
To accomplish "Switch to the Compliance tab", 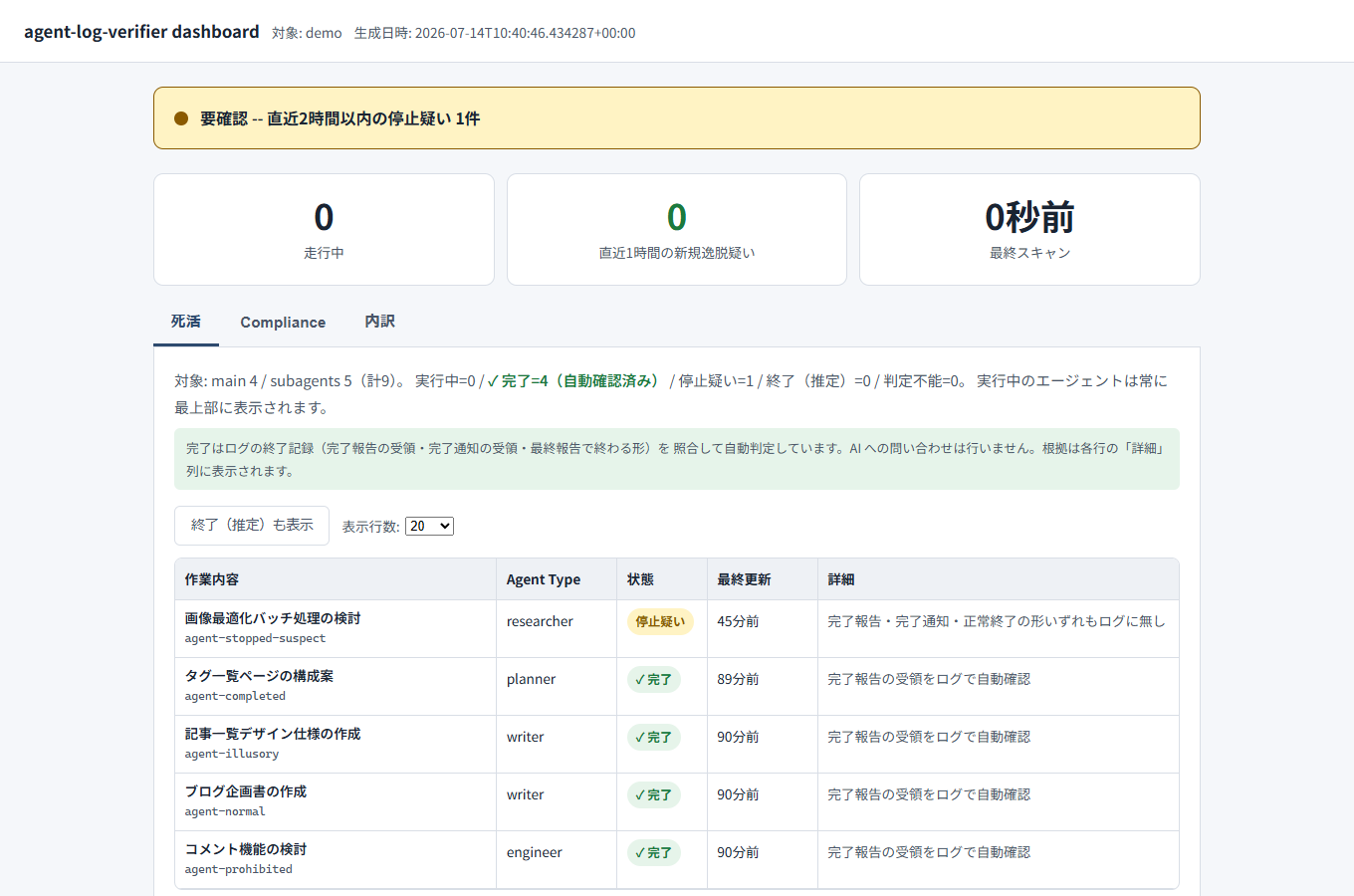I will coord(283,322).
